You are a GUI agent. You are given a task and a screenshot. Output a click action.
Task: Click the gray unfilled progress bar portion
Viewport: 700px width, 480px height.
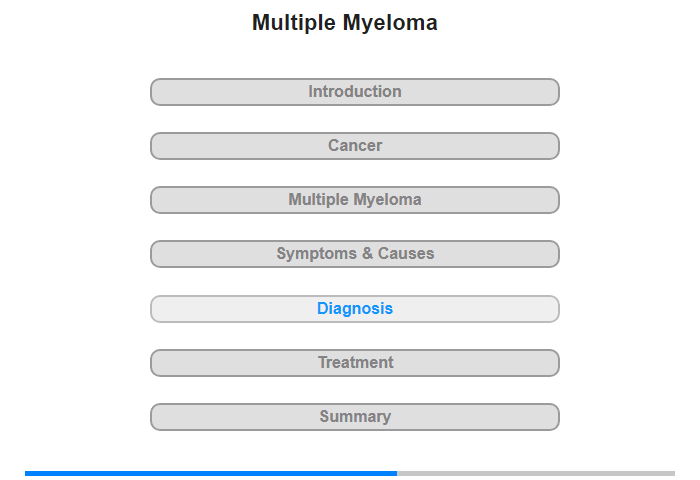pos(535,473)
